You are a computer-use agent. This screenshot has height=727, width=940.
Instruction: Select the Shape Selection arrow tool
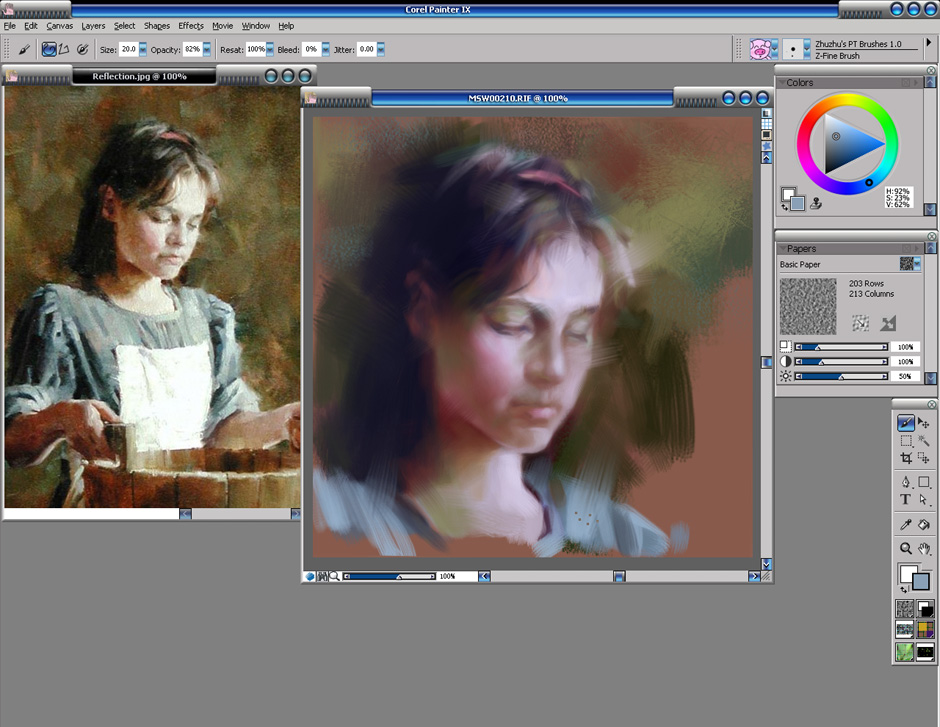tap(924, 499)
